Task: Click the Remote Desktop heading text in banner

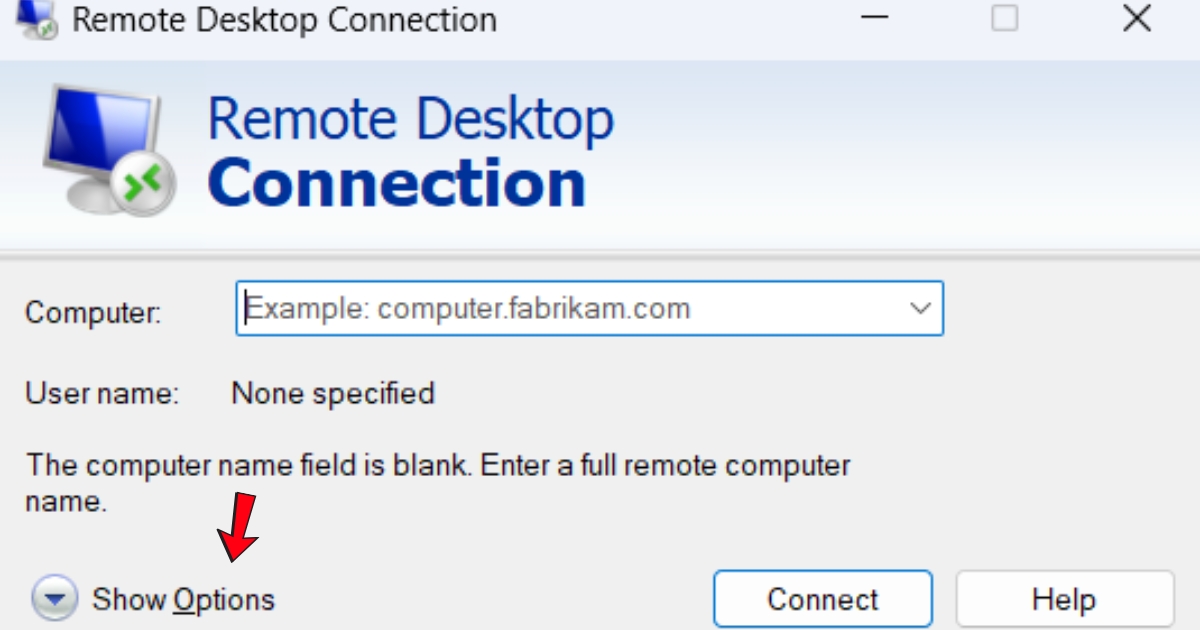Action: (x=410, y=118)
